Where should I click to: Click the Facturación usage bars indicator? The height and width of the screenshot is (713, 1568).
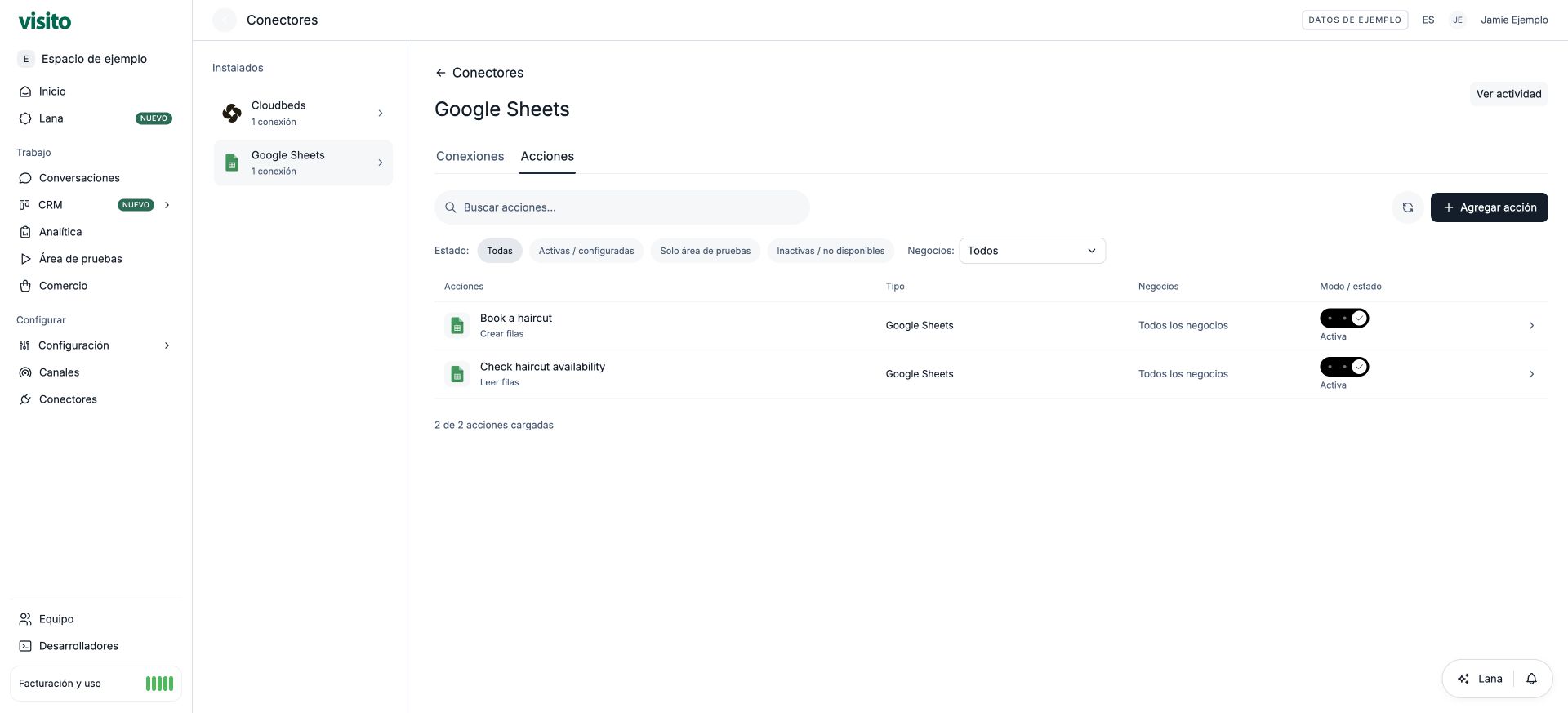click(x=159, y=684)
